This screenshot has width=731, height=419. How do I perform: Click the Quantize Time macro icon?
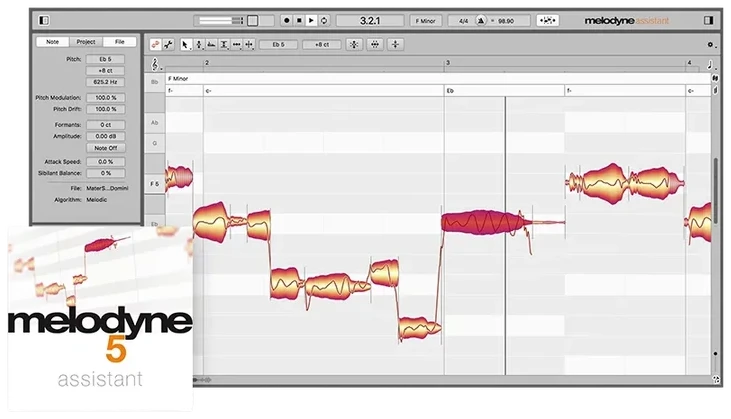click(x=375, y=45)
